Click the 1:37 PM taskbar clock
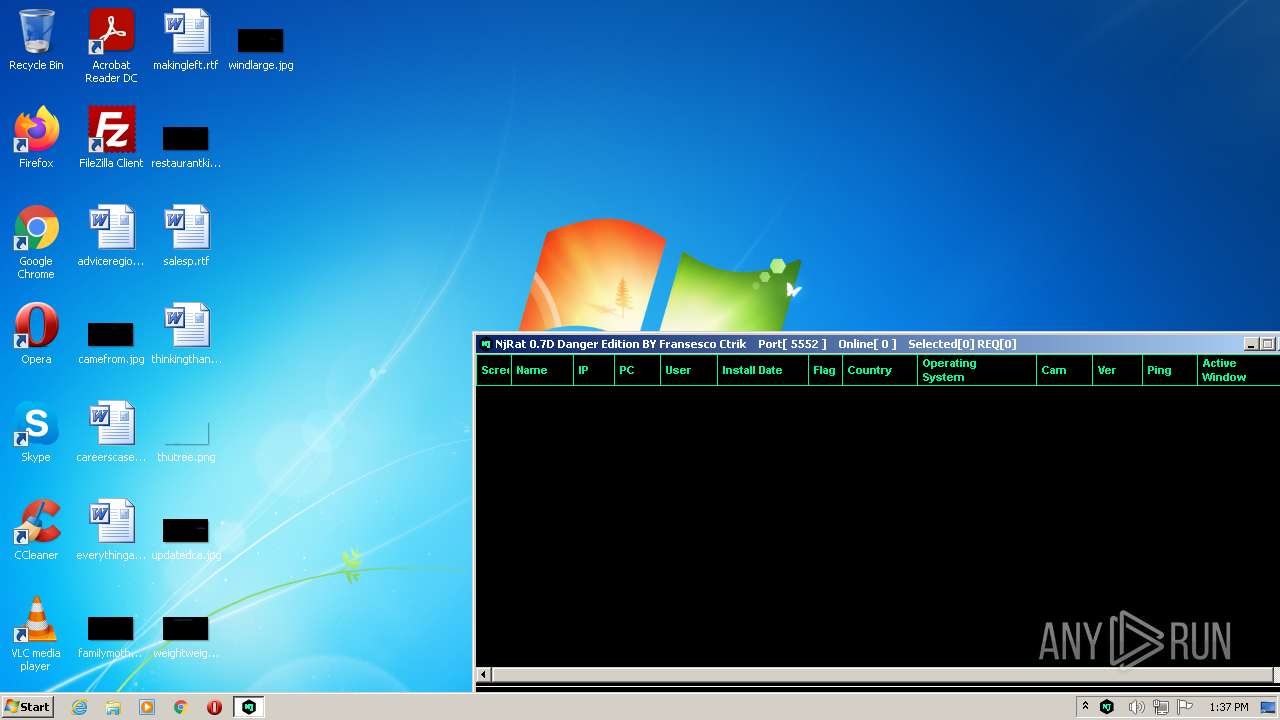The image size is (1280, 720). click(1228, 707)
